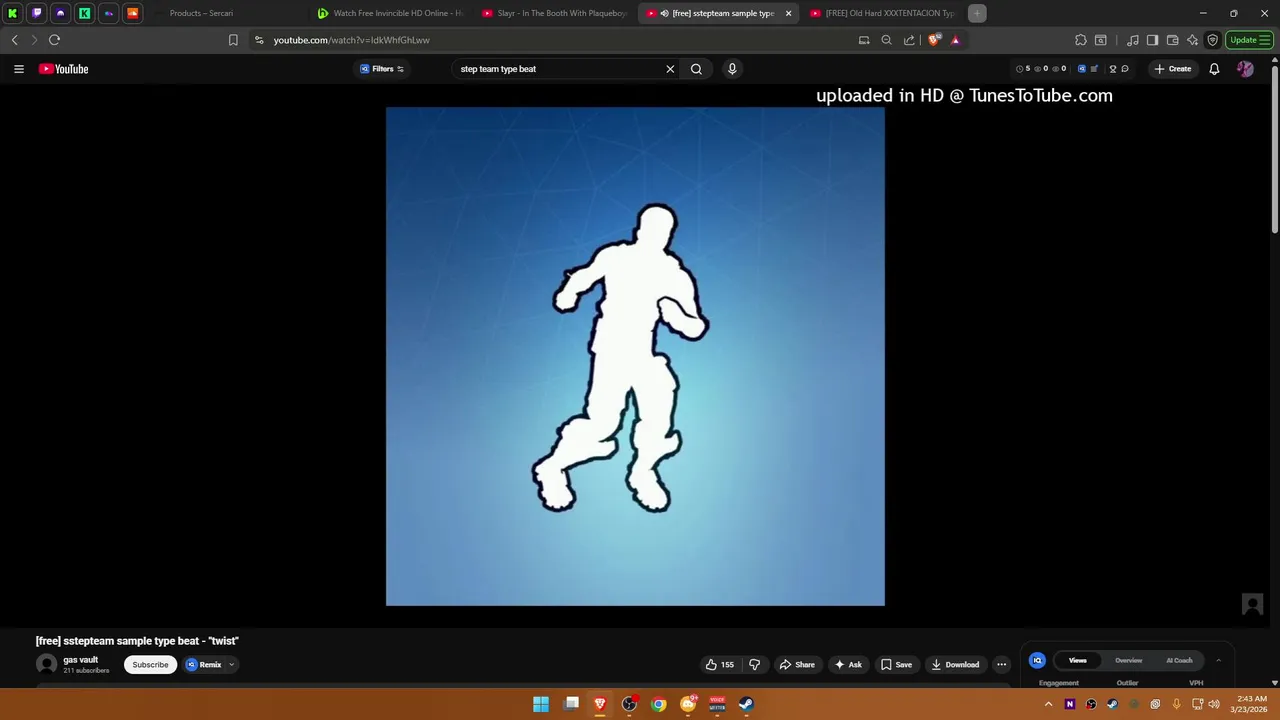Click the green Update button
1280x720 pixels.
point(1250,40)
